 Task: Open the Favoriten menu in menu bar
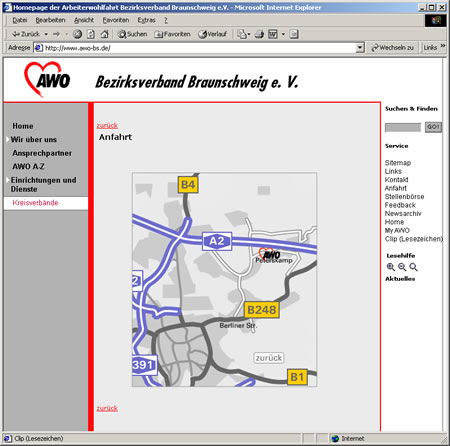(x=116, y=20)
